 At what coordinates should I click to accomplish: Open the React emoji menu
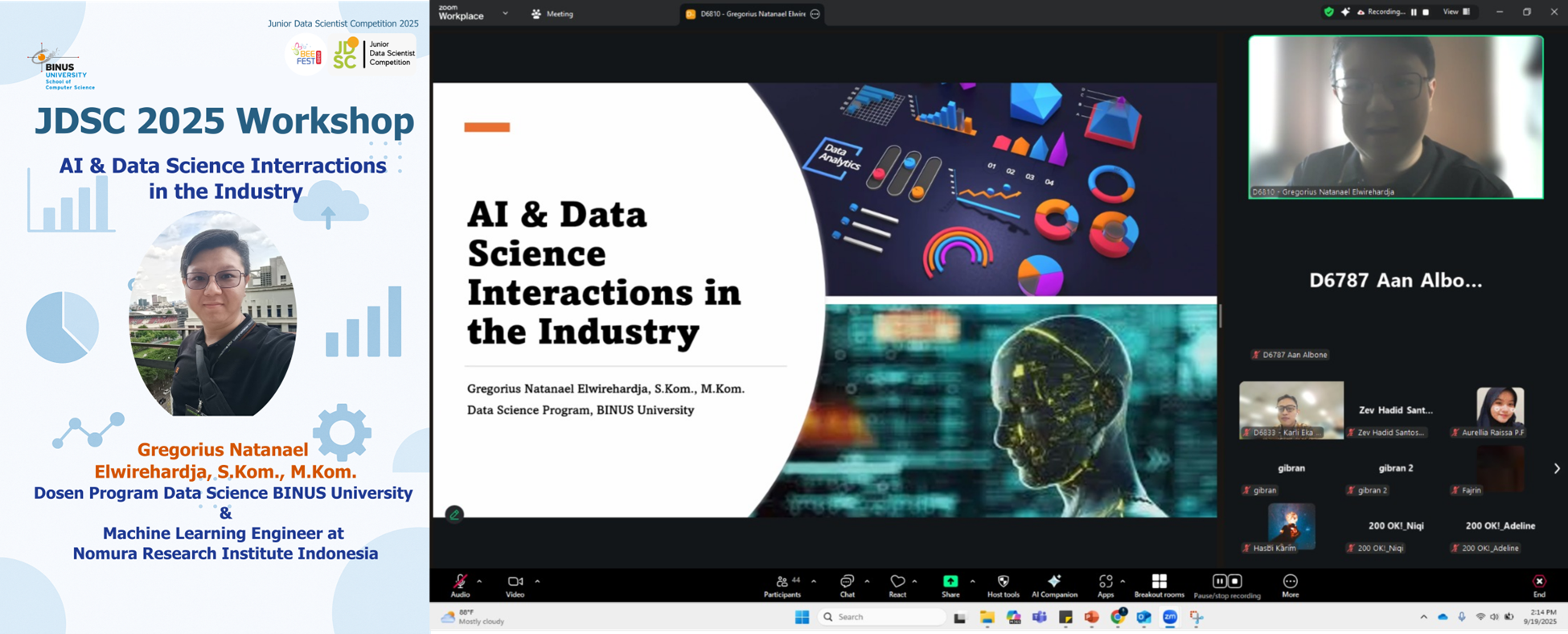coord(897,584)
